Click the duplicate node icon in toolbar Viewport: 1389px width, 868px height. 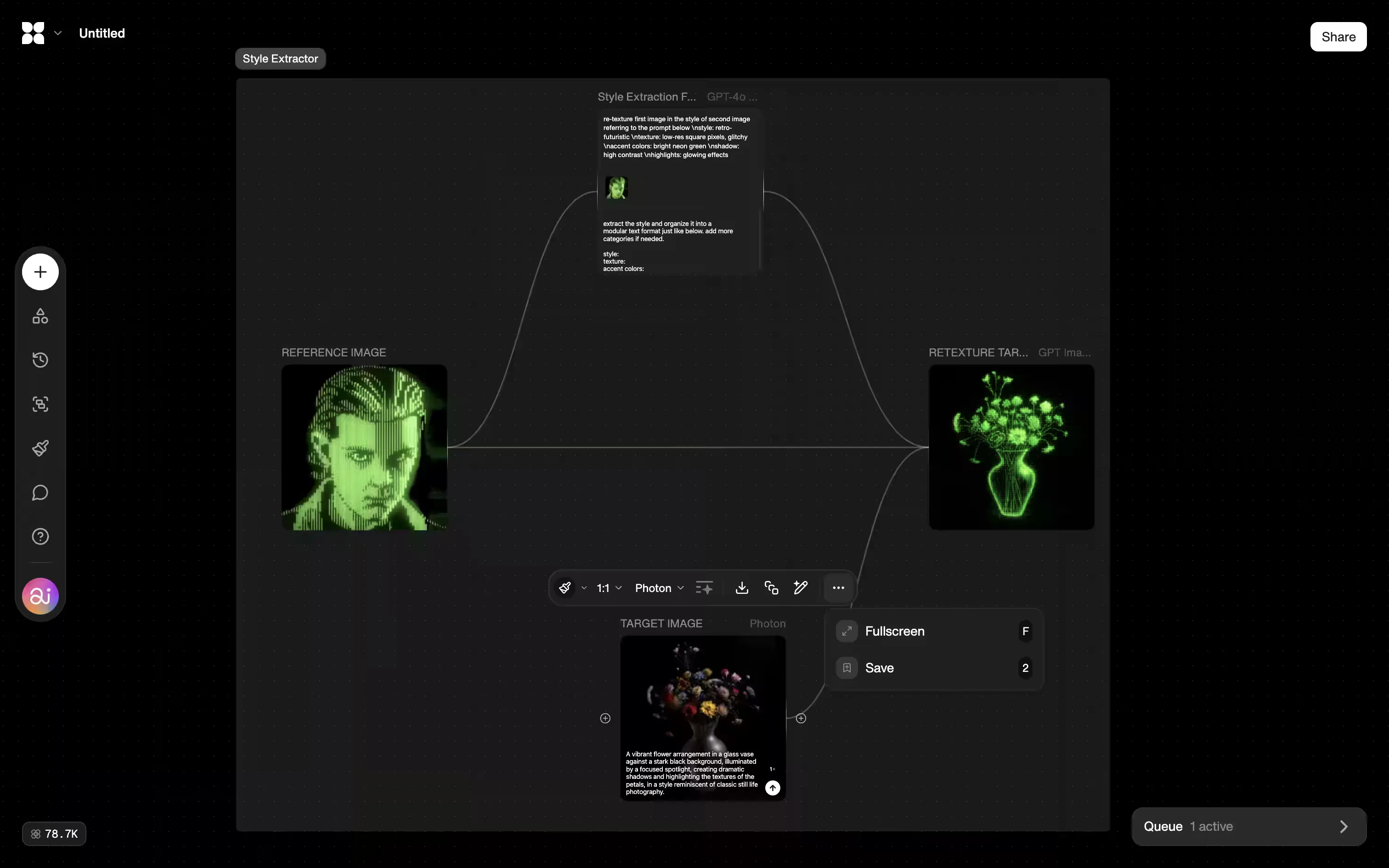pos(771,587)
